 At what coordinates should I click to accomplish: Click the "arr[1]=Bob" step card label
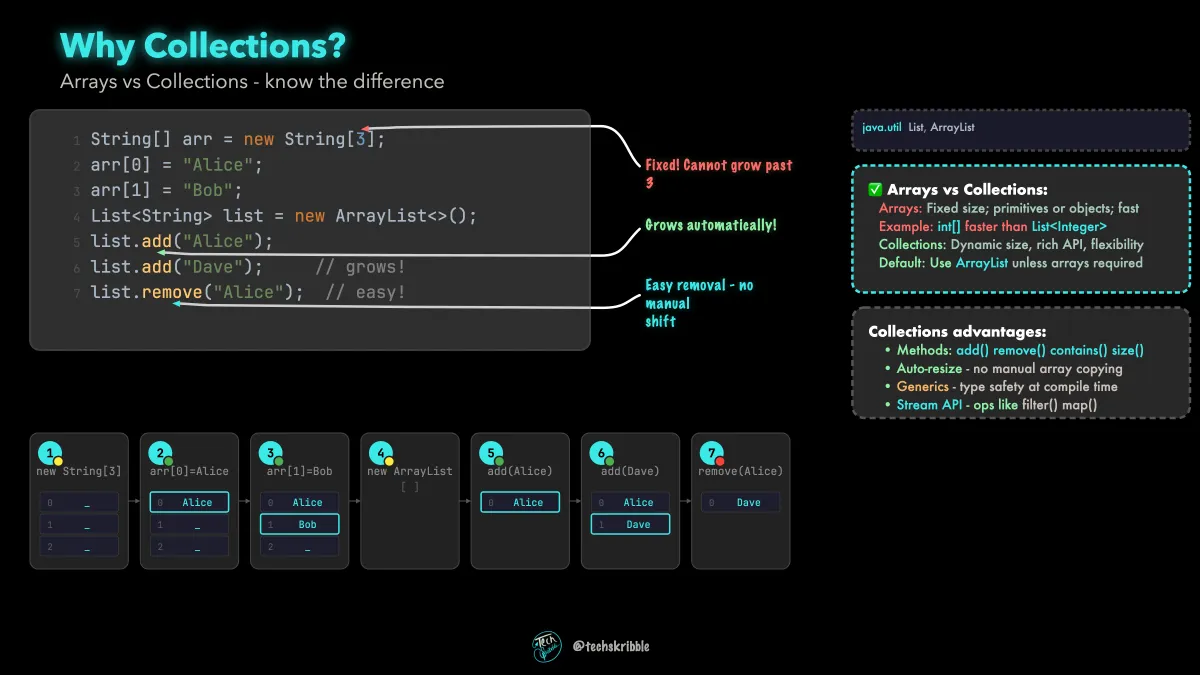(x=300, y=471)
